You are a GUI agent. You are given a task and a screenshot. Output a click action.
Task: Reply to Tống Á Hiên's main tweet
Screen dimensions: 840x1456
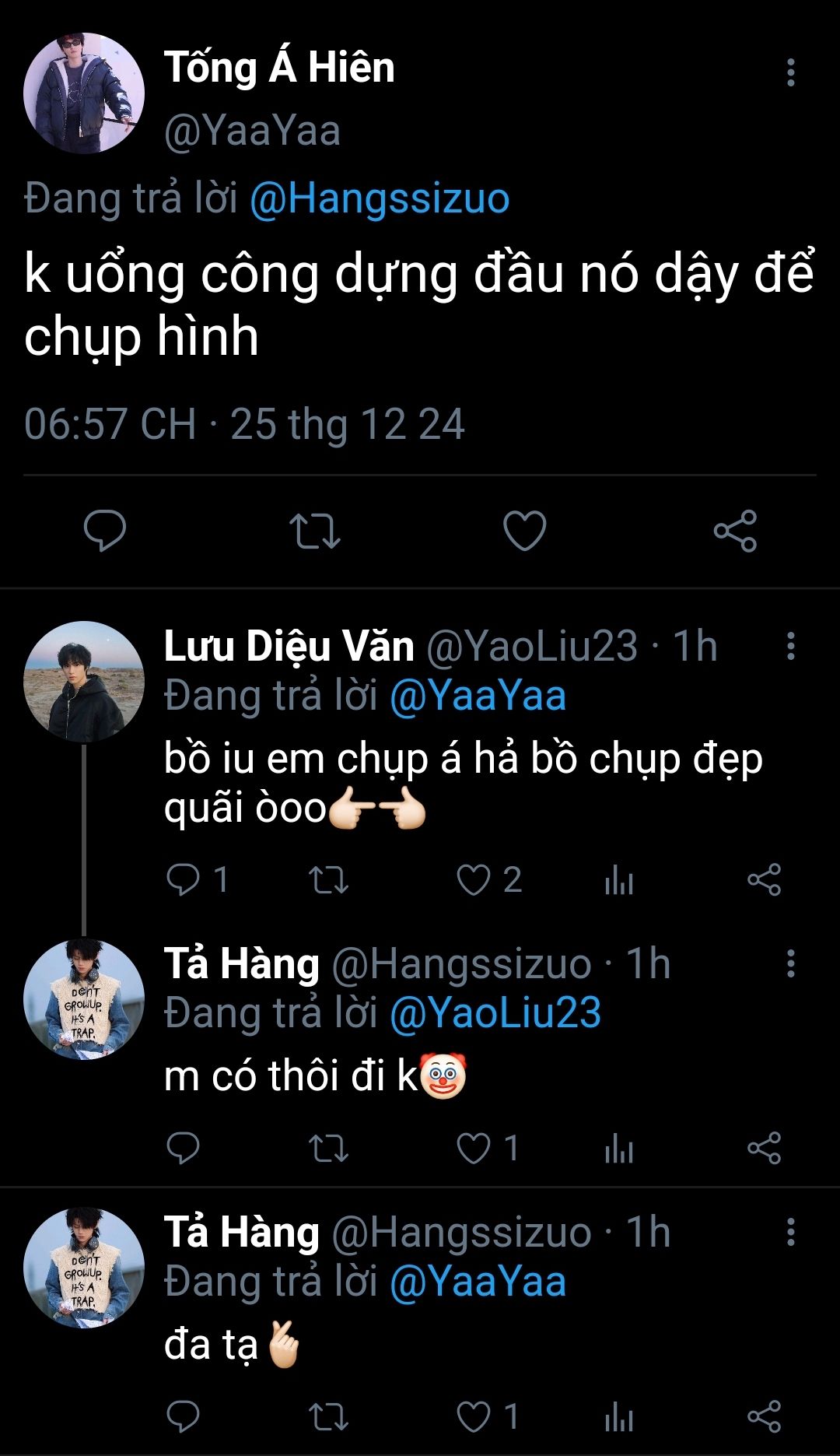click(x=105, y=531)
